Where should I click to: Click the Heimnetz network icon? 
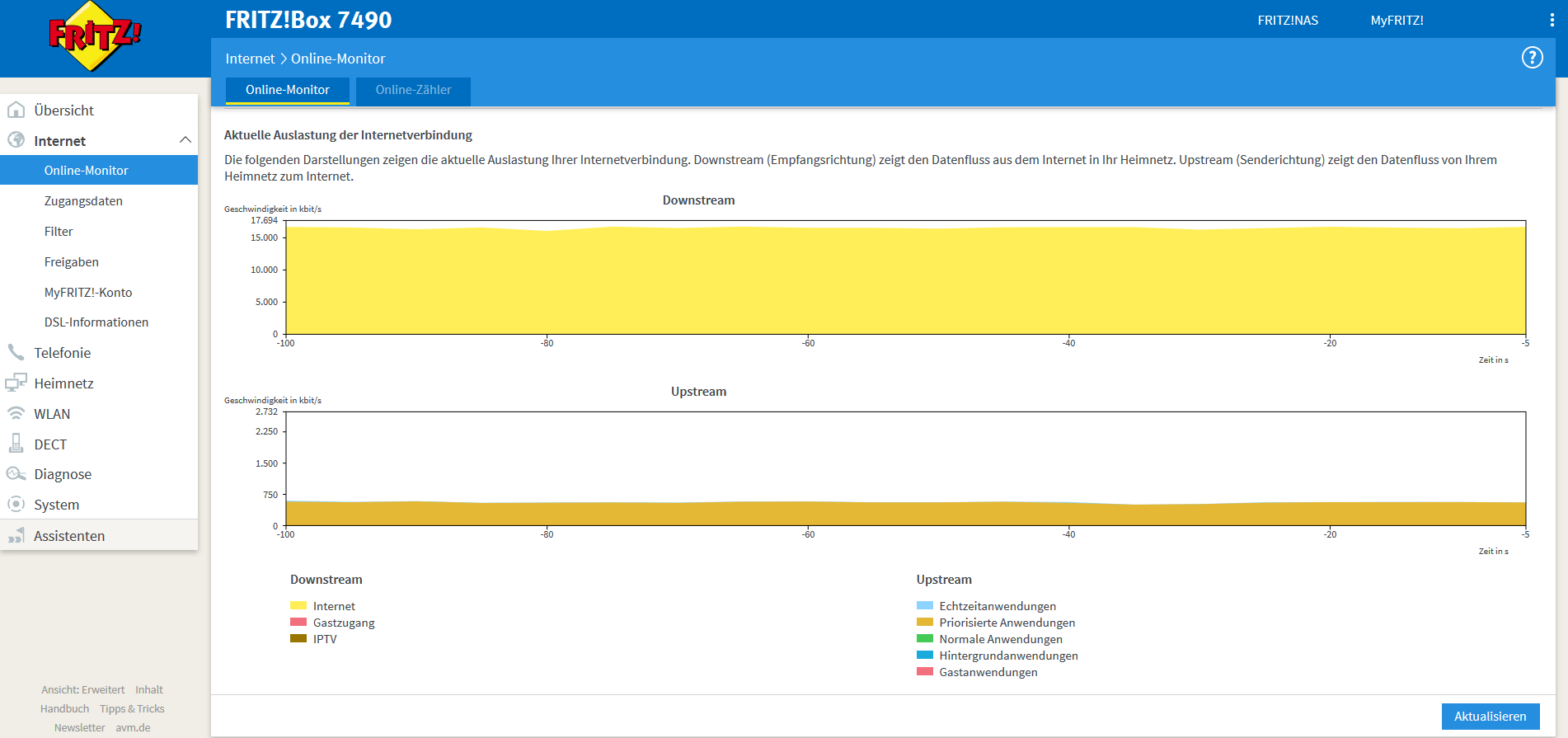(x=16, y=383)
